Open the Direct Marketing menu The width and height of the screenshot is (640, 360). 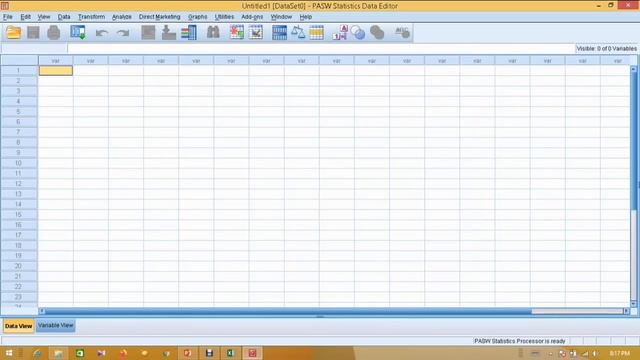(x=159, y=17)
